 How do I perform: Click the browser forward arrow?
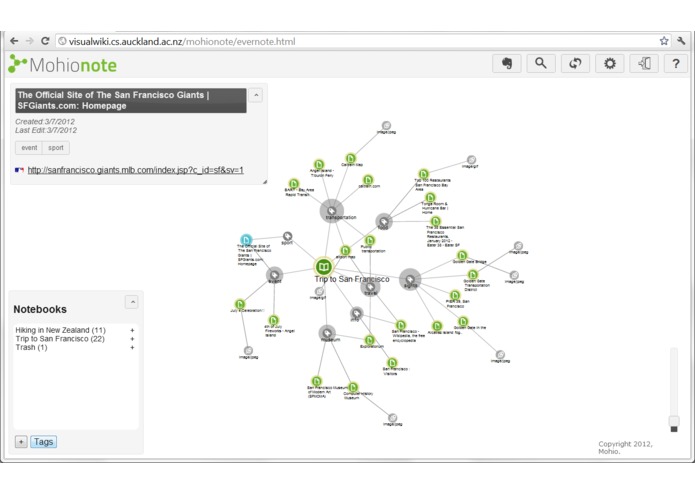click(x=30, y=41)
